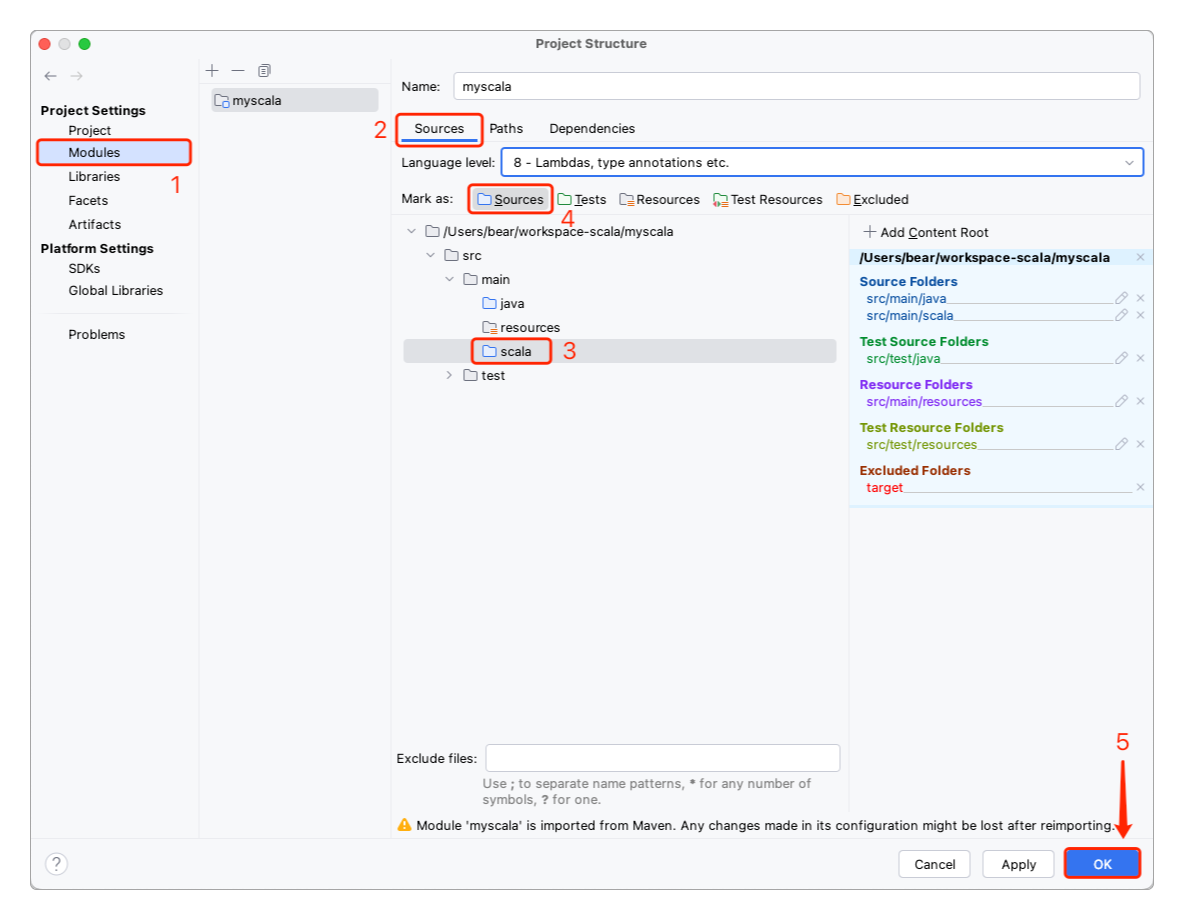Image resolution: width=1184 pixels, height=920 pixels.
Task: Open Libraries settings
Action: [x=94, y=177]
